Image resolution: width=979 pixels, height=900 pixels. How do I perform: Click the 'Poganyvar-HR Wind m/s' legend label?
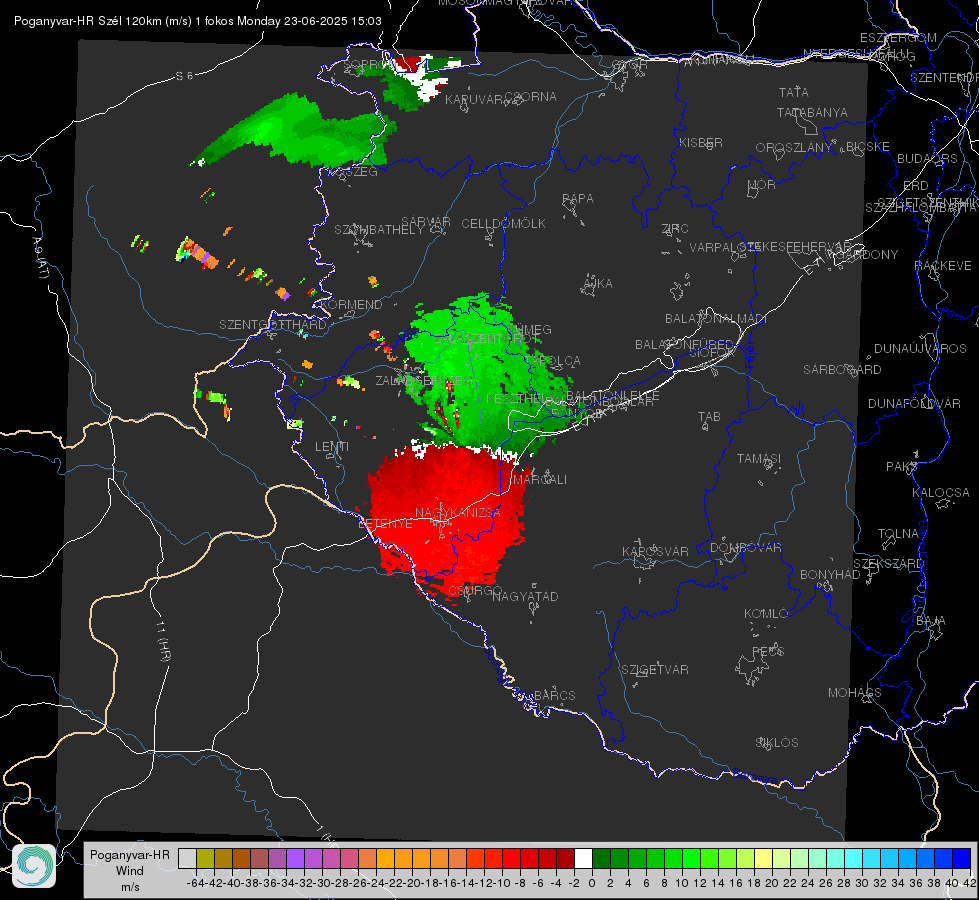(x=130, y=871)
